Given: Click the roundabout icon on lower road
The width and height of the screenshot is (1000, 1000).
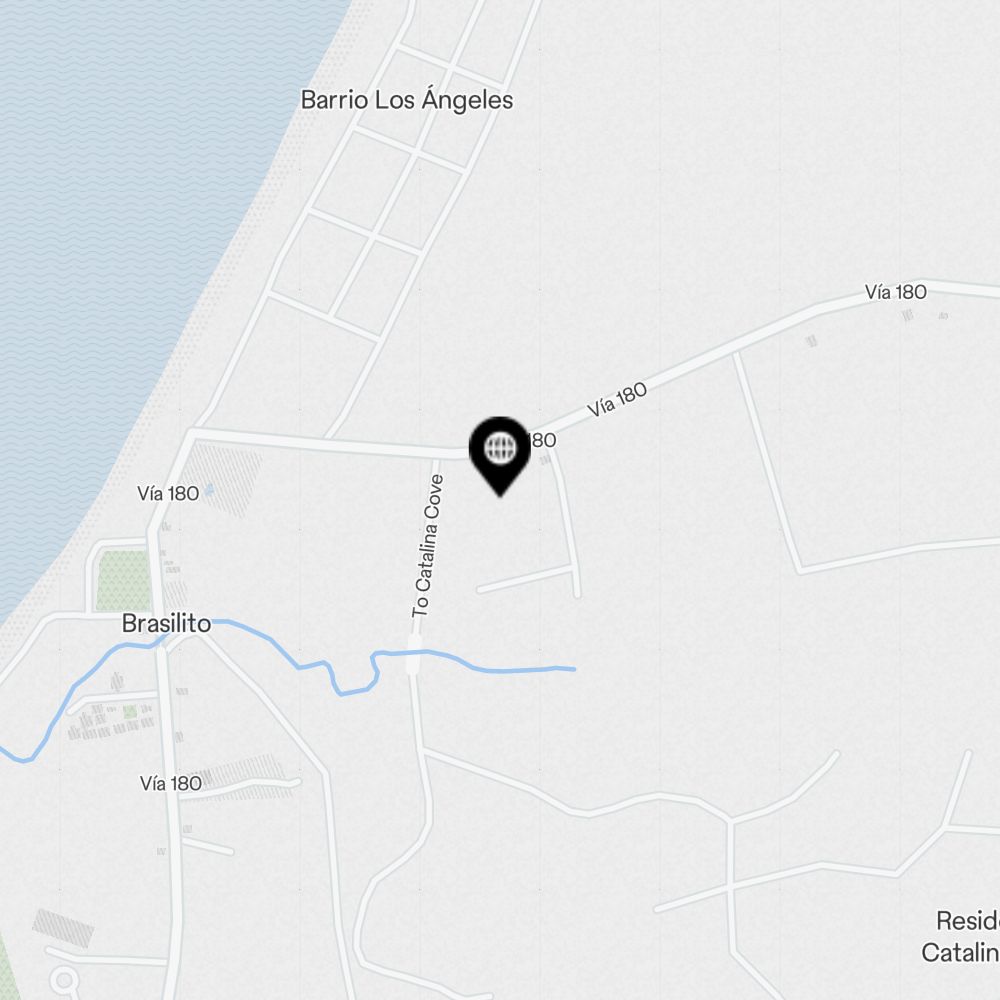Looking at the screenshot, I should coord(64,980).
